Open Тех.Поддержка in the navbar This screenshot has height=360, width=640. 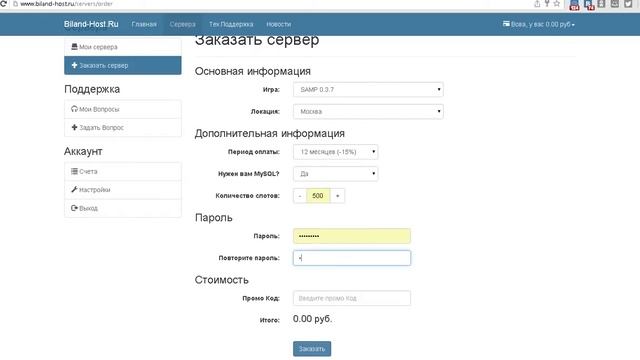[231, 24]
